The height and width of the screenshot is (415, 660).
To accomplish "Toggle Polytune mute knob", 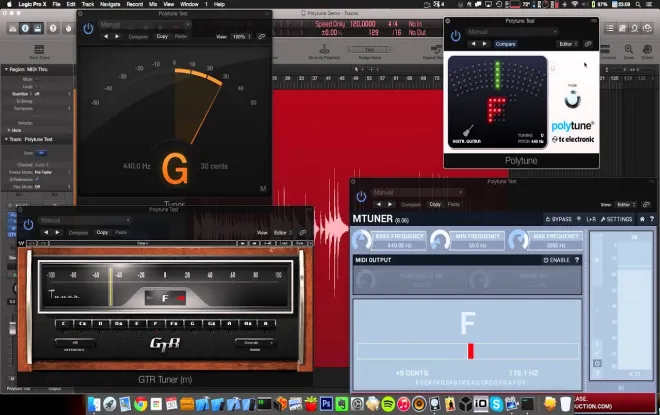I will click(x=572, y=99).
